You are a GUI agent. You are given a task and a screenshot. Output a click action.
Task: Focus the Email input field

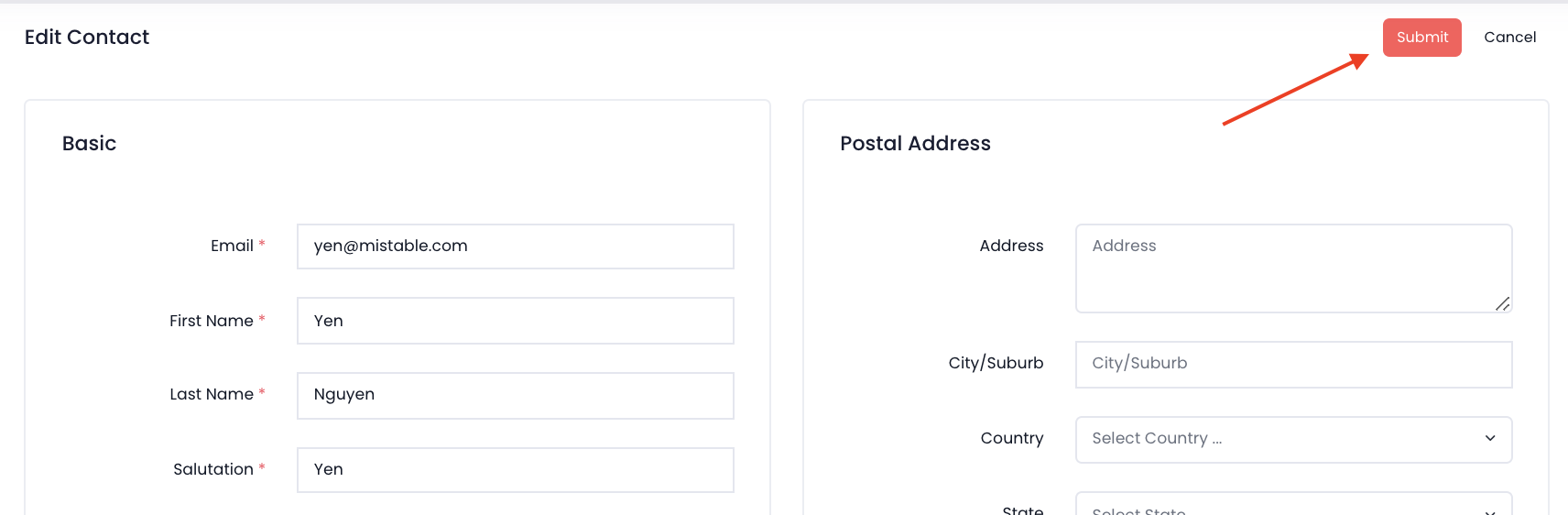click(515, 247)
